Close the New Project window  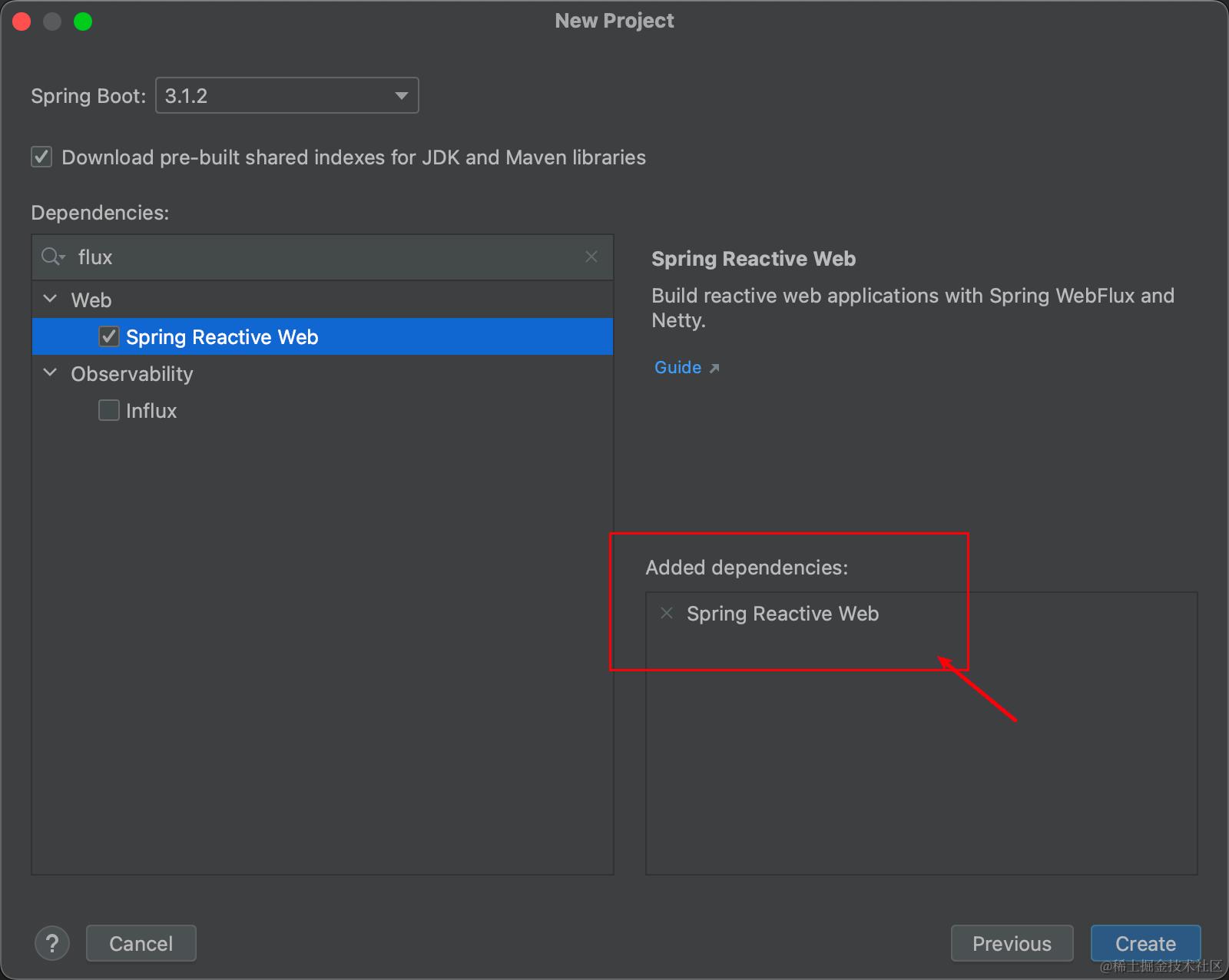[22, 22]
